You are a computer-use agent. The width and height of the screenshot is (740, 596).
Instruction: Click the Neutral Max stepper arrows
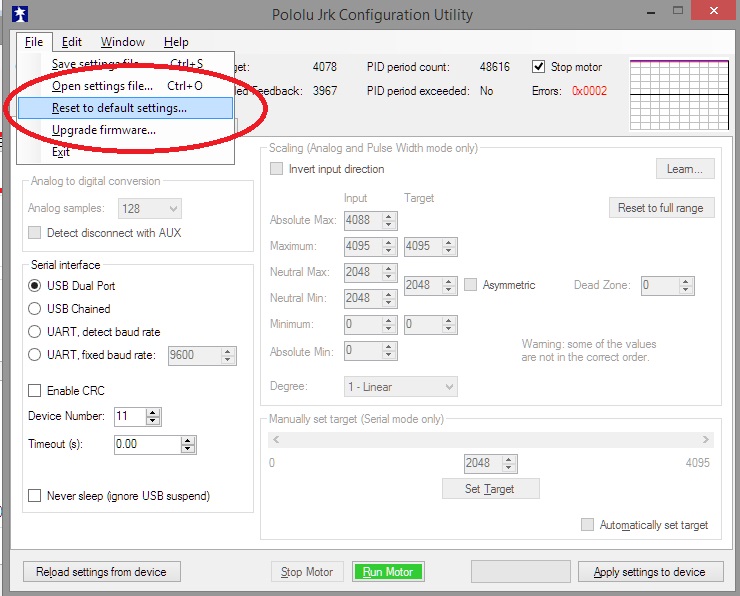click(x=388, y=272)
